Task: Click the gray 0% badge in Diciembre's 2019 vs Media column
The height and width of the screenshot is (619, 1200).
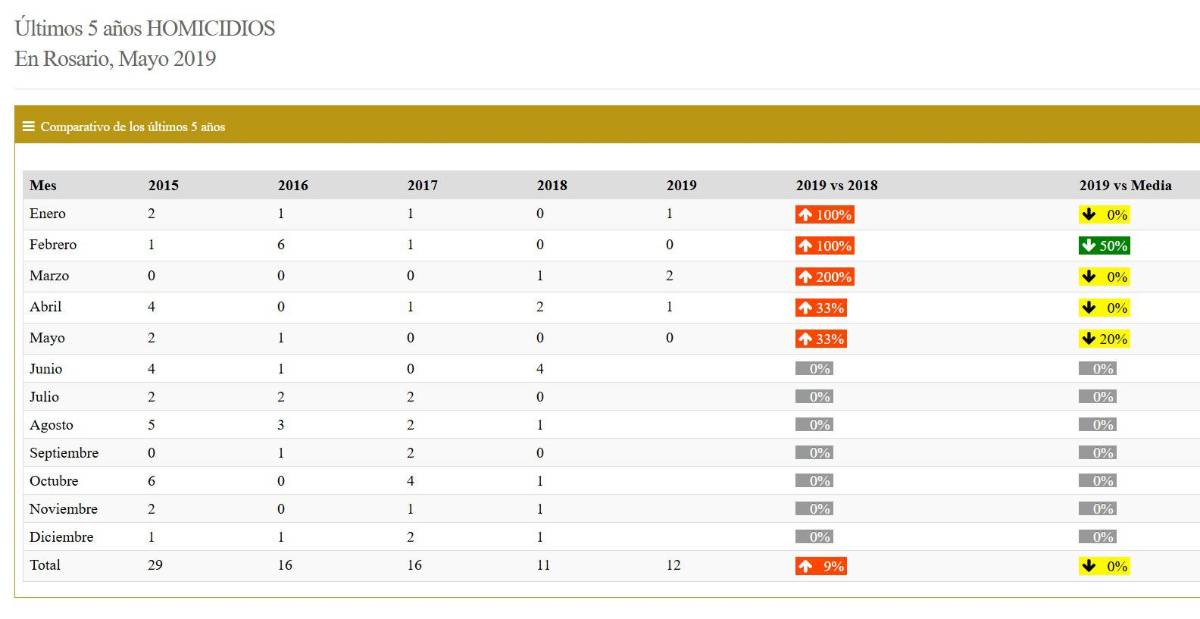Action: [x=1097, y=537]
